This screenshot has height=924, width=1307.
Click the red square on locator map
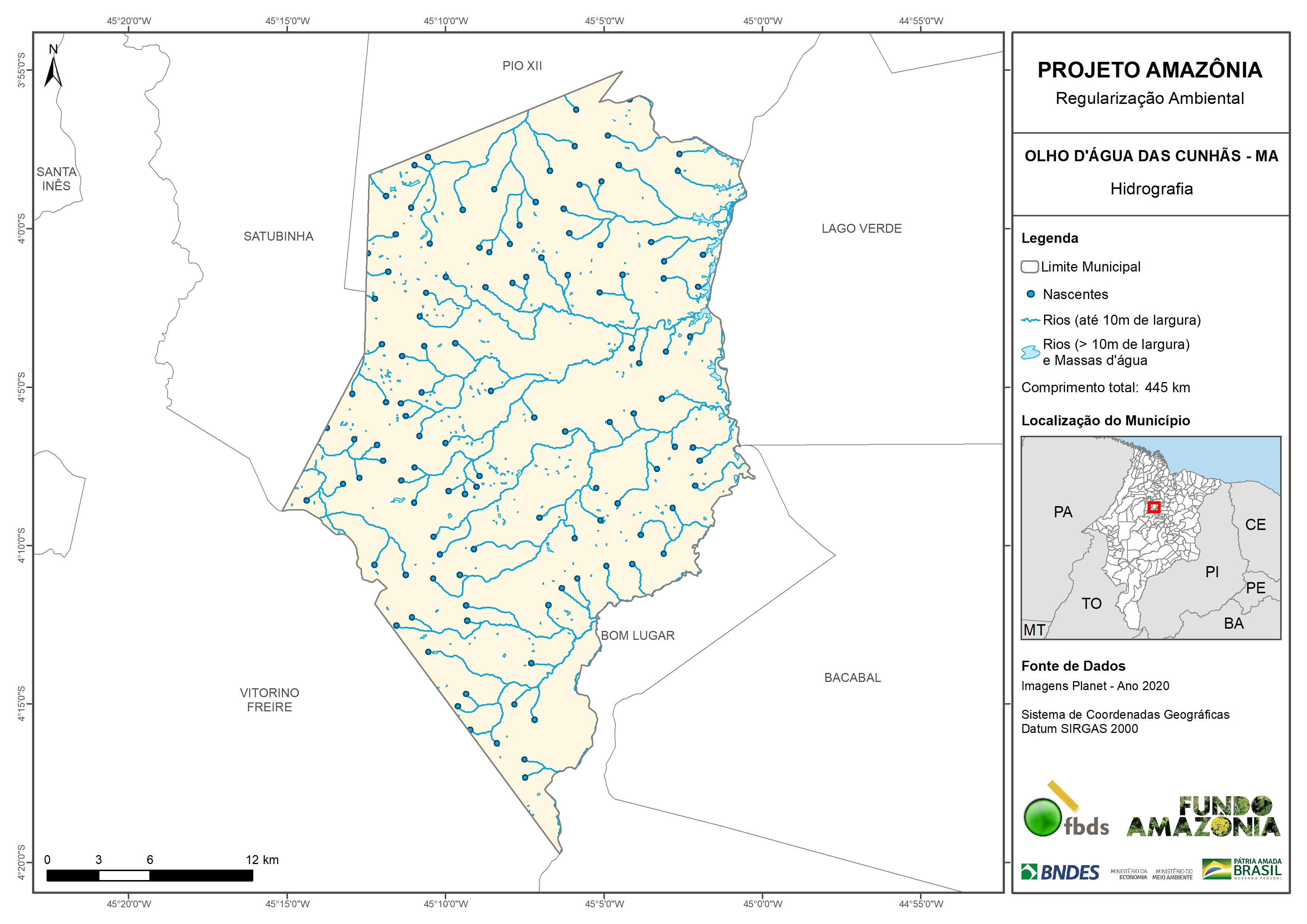pyautogui.click(x=1154, y=507)
